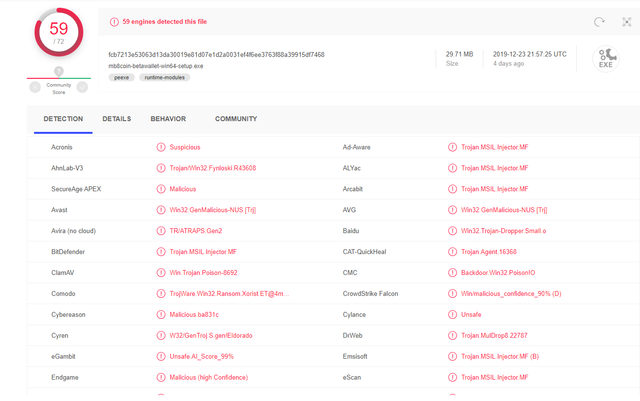Click 'Trojan/Win32.Fynloski.R43608' detection result
640x401 pixels.
[x=213, y=168]
